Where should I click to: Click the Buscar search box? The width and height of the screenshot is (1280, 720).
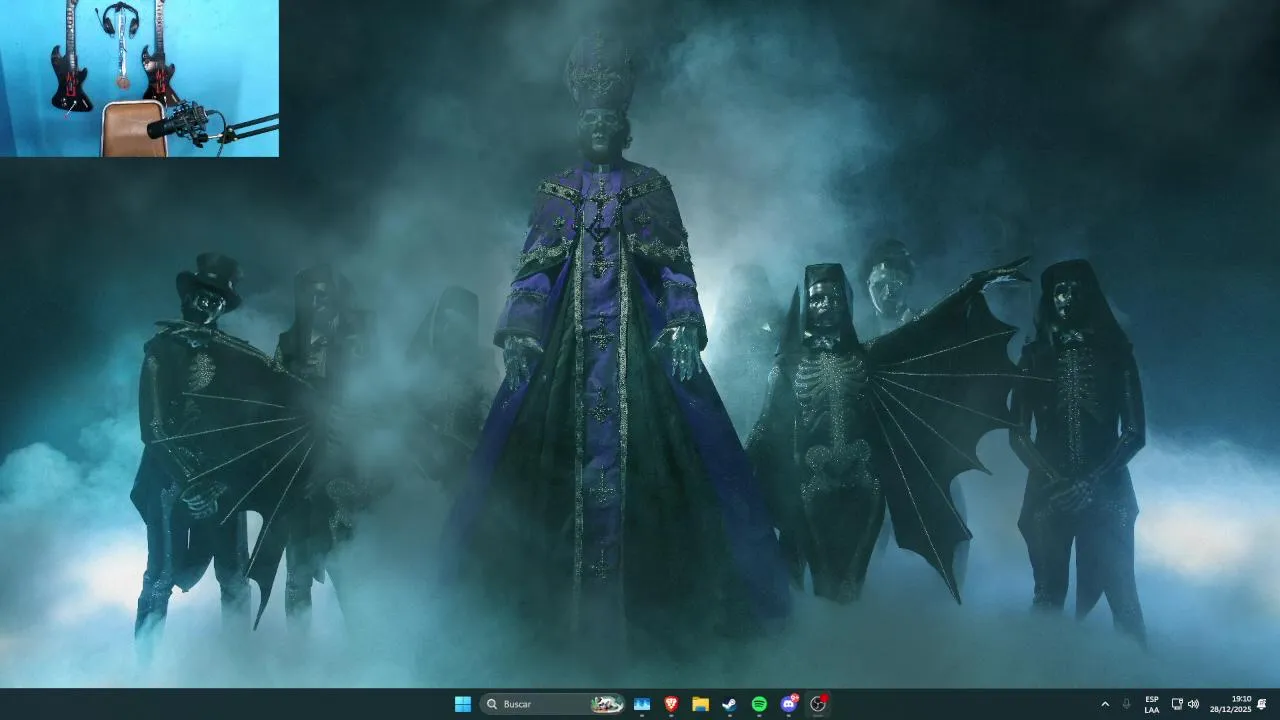click(x=552, y=704)
